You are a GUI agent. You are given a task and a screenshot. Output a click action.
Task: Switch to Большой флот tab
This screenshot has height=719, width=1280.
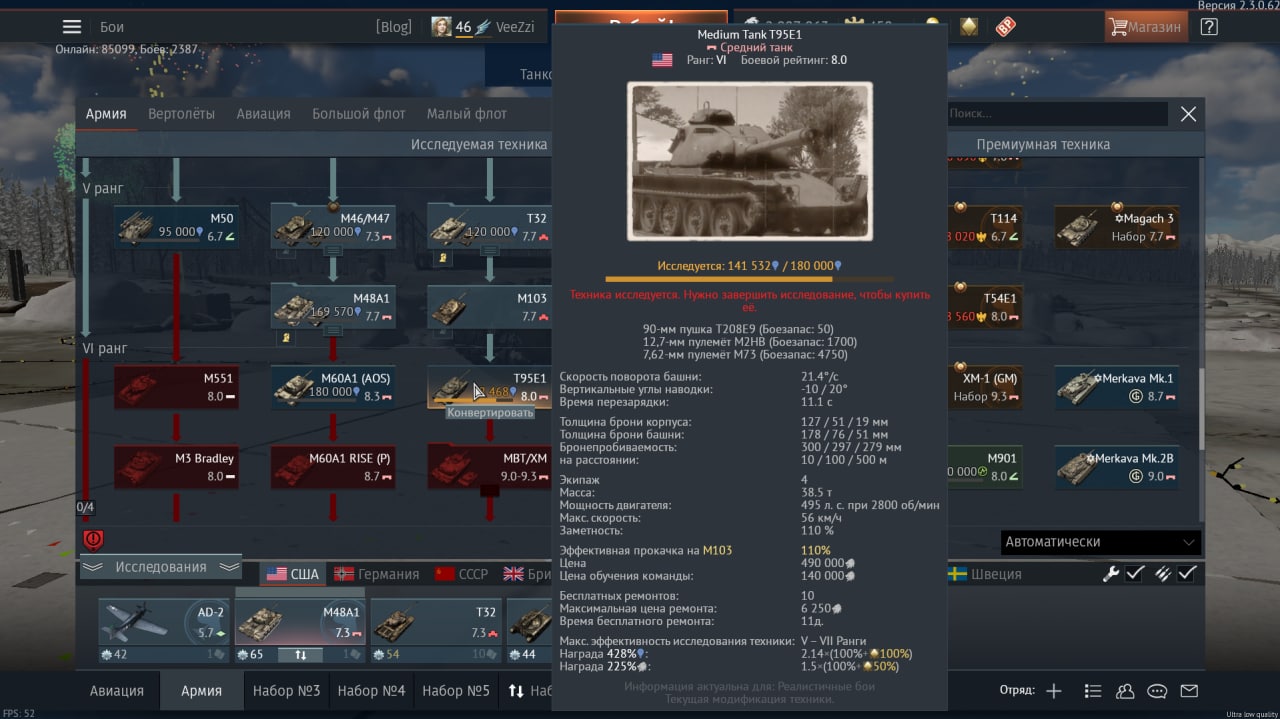coord(359,114)
